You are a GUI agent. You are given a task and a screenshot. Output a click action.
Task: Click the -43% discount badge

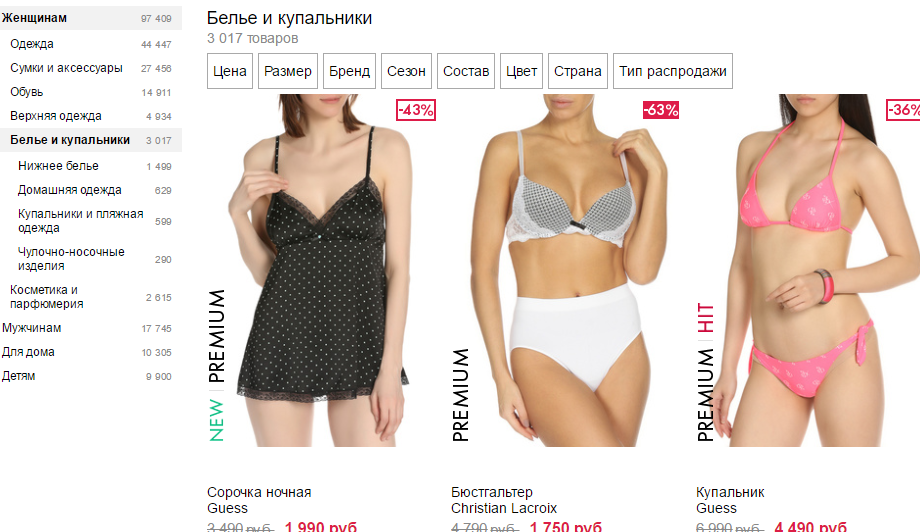tap(416, 110)
